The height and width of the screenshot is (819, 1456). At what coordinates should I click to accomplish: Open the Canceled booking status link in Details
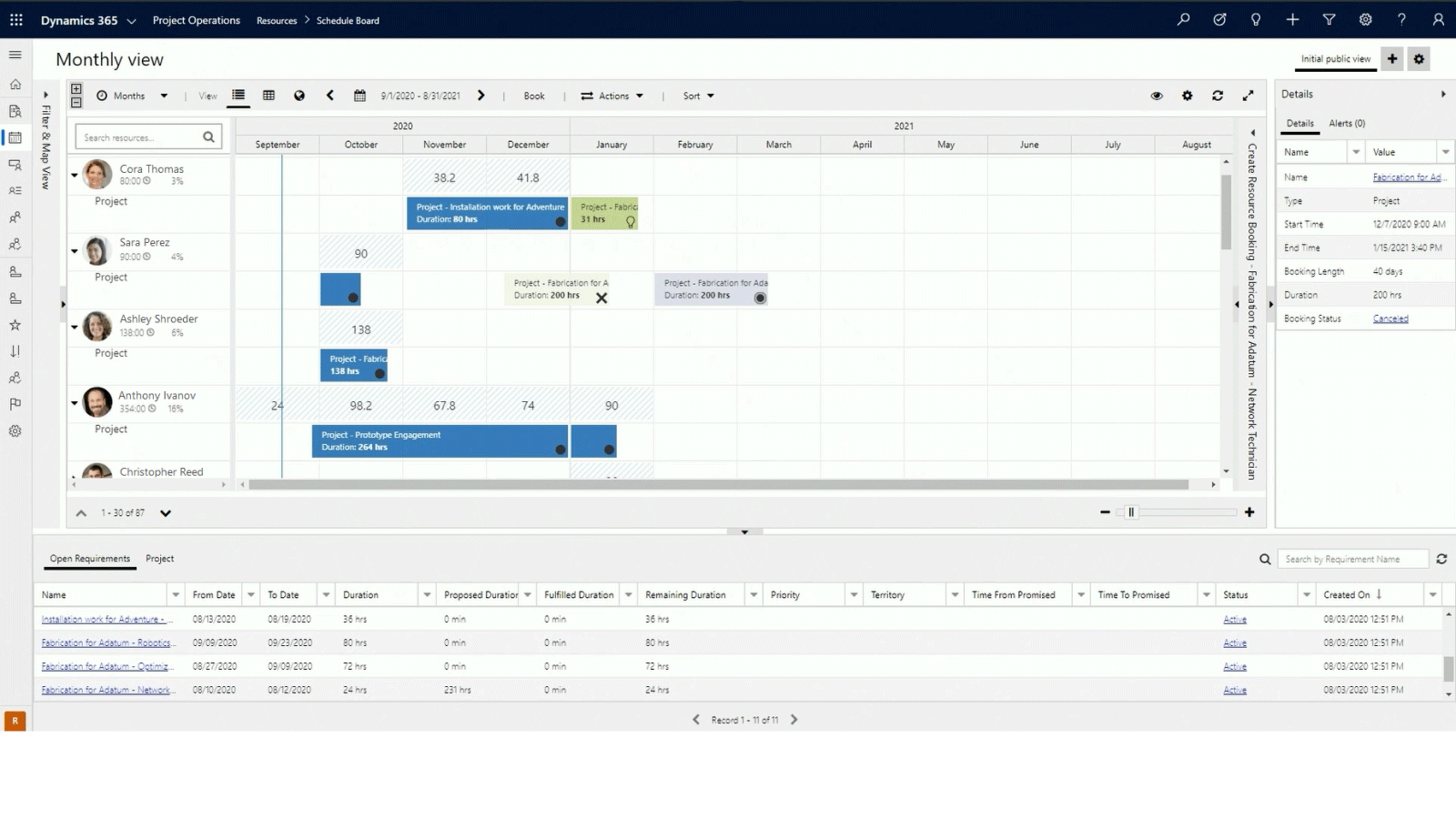1390,318
